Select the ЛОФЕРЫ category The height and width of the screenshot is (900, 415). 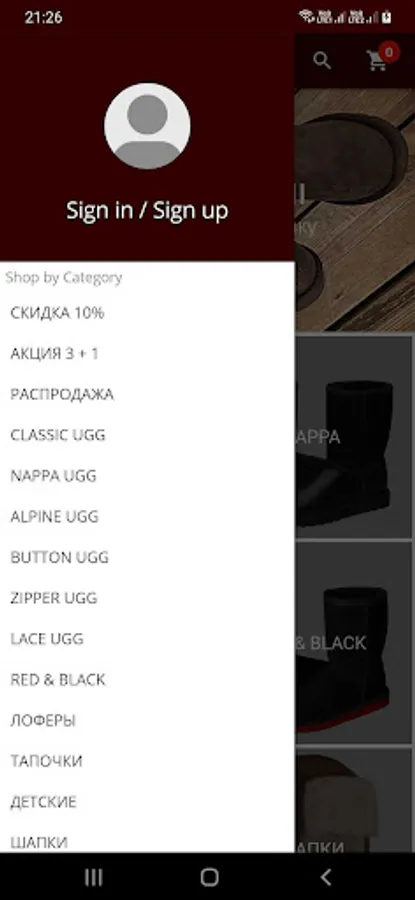[148, 721]
